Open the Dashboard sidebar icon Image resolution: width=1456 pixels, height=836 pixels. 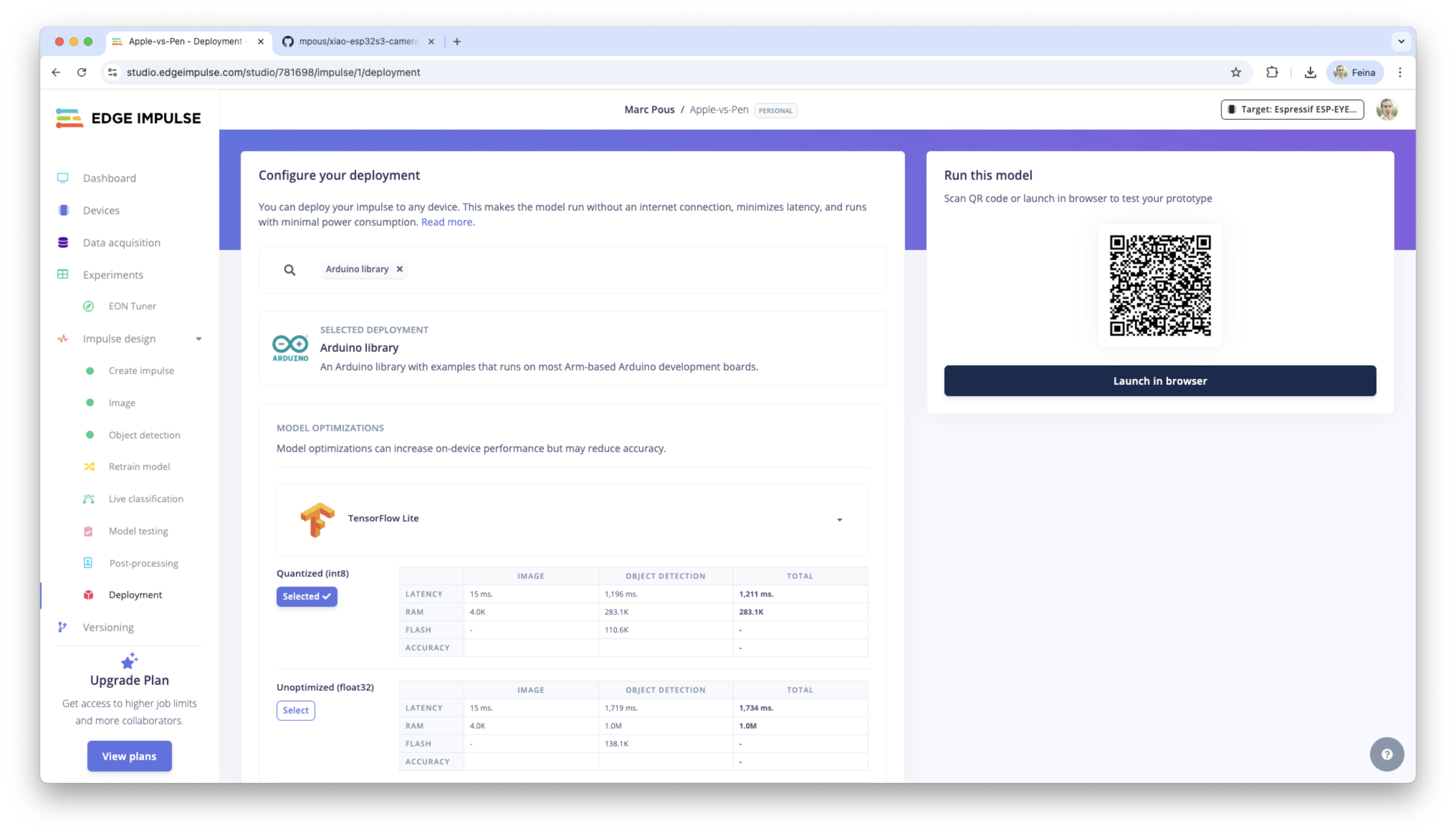[63, 178]
